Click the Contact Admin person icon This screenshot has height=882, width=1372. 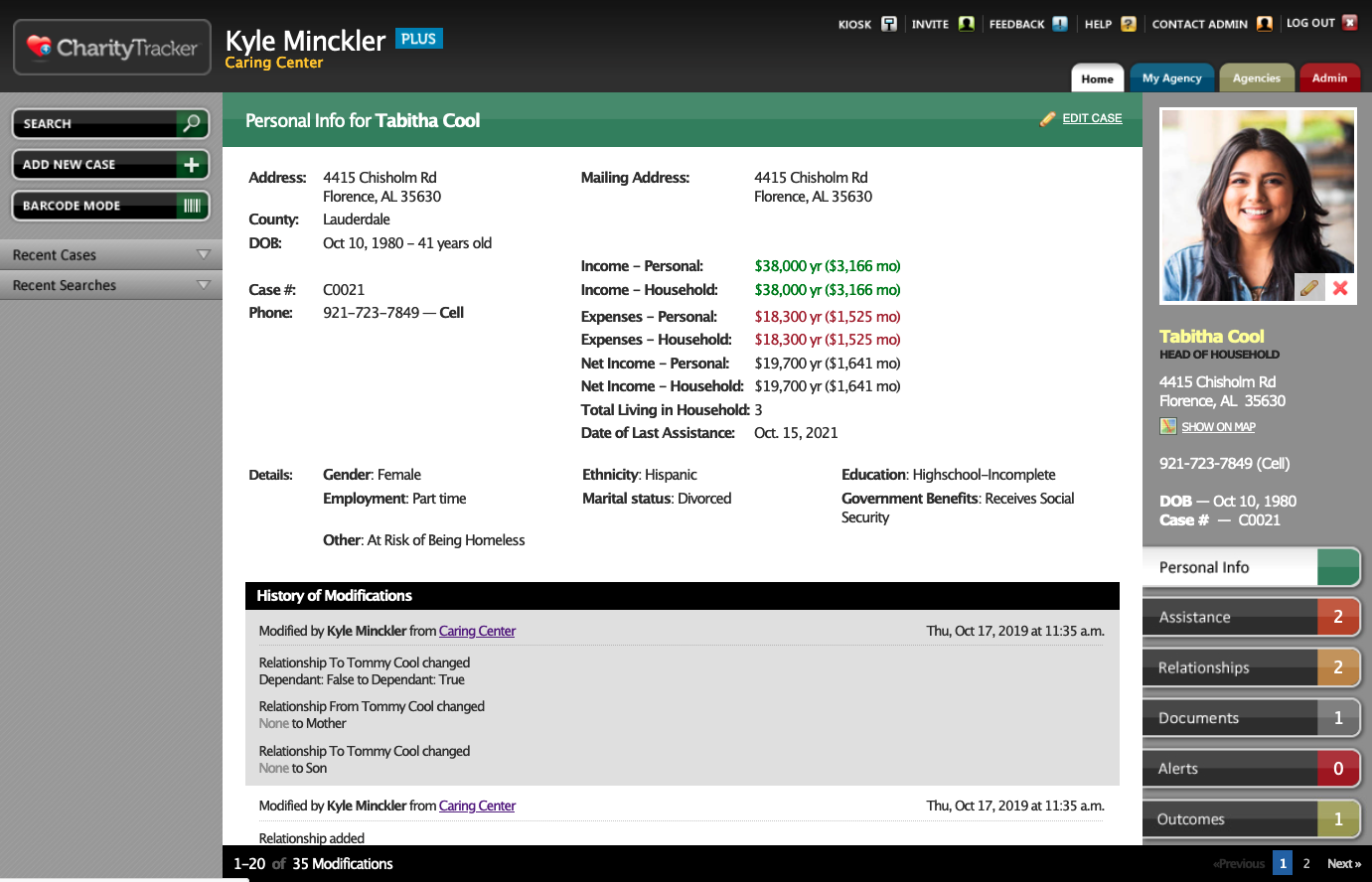coord(1264,23)
